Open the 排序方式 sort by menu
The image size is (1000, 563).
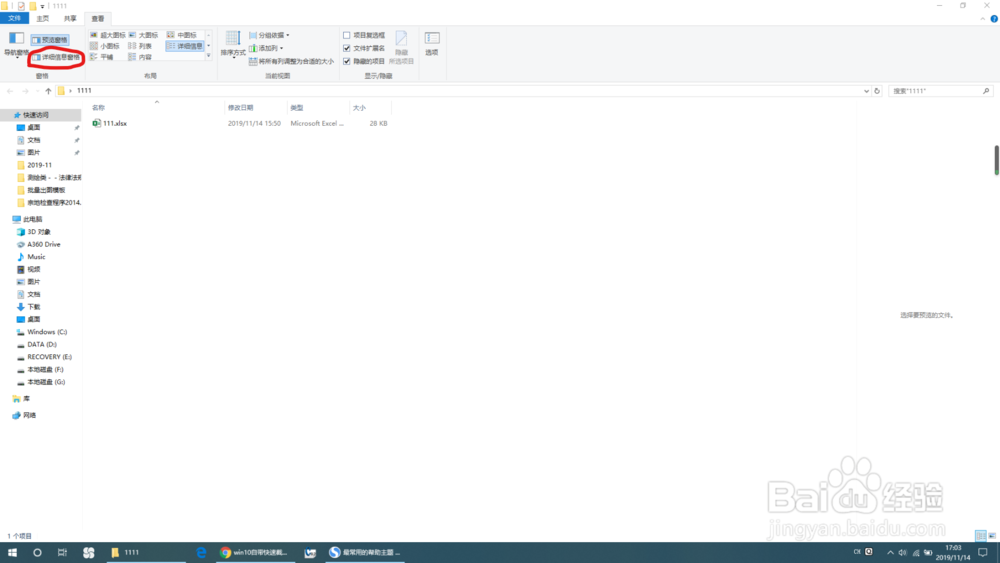tap(233, 44)
